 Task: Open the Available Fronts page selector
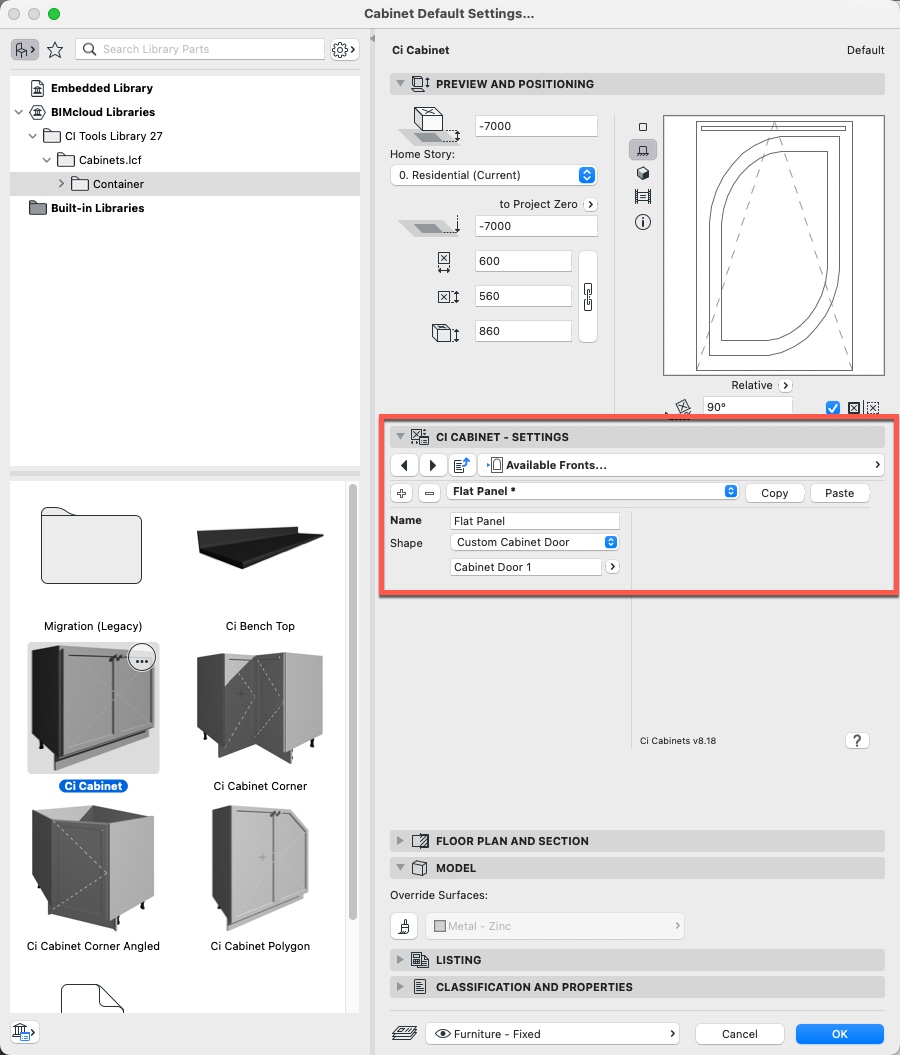pos(681,465)
